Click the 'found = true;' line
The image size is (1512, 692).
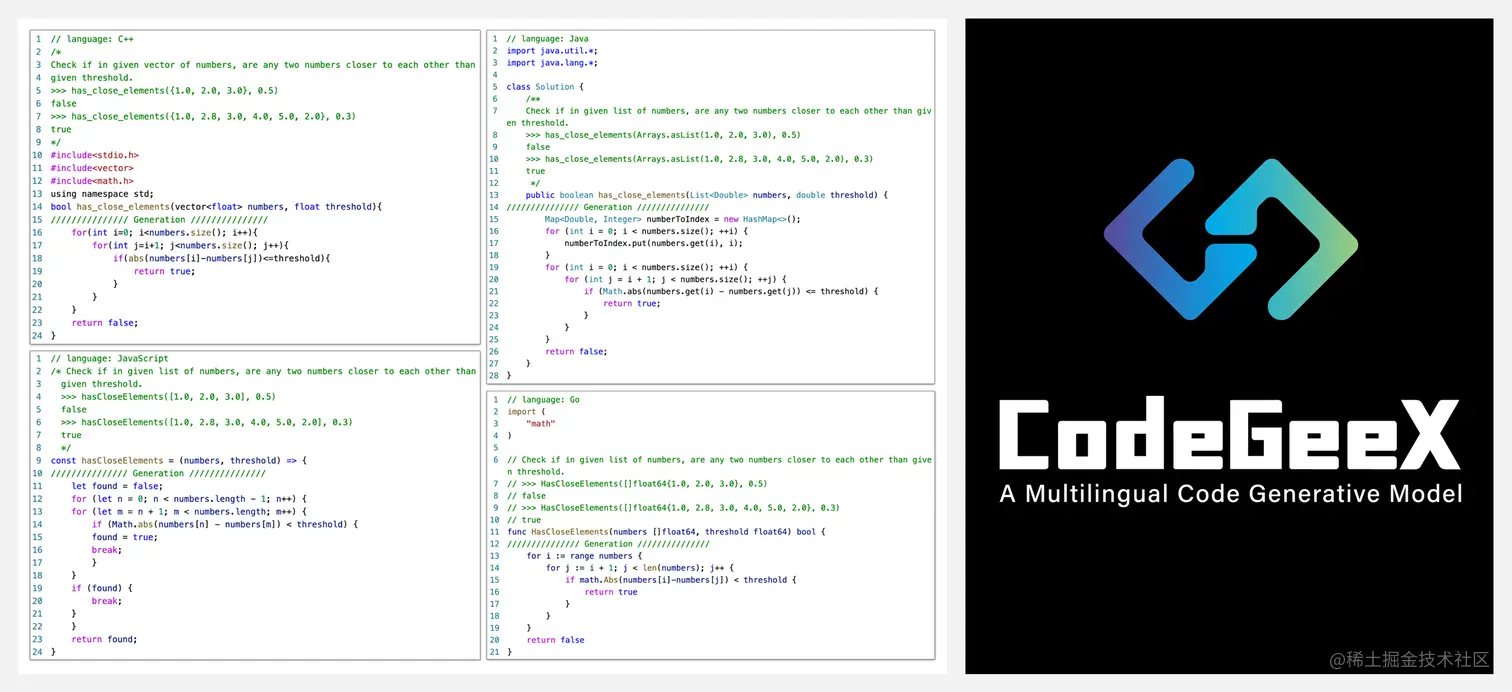click(x=123, y=537)
